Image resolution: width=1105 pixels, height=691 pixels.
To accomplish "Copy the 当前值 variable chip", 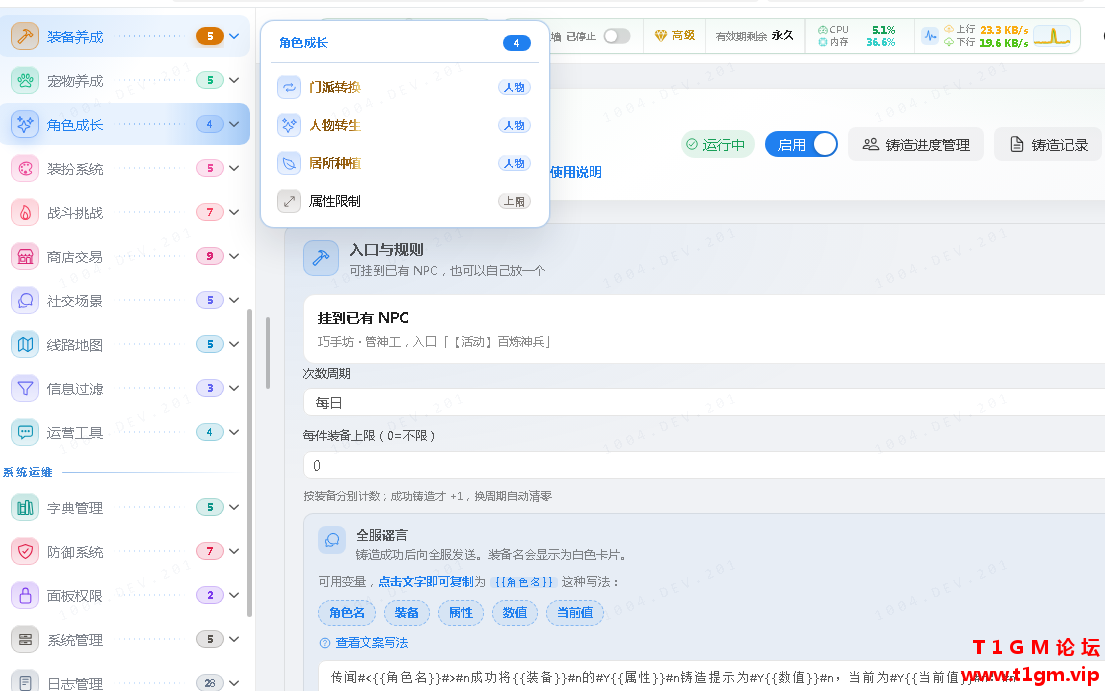I will pos(575,613).
